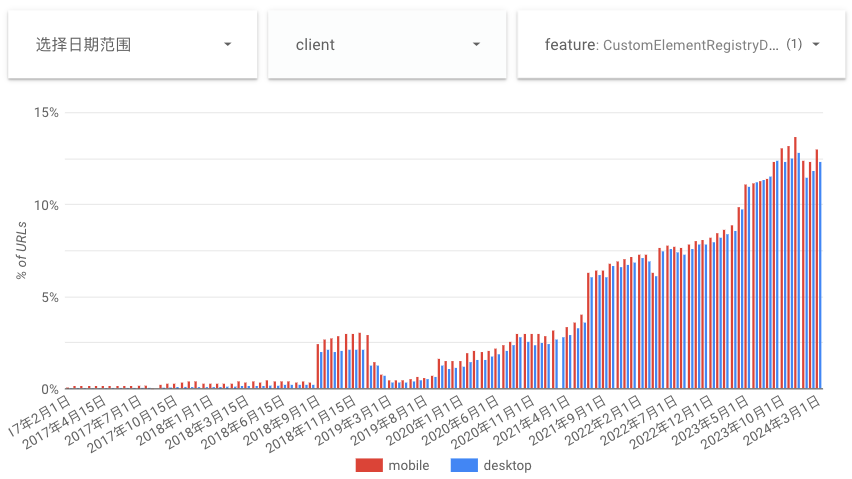Click the 2019年3月1日 x-axis label
The width and height of the screenshot is (852, 479).
click(x=353, y=420)
